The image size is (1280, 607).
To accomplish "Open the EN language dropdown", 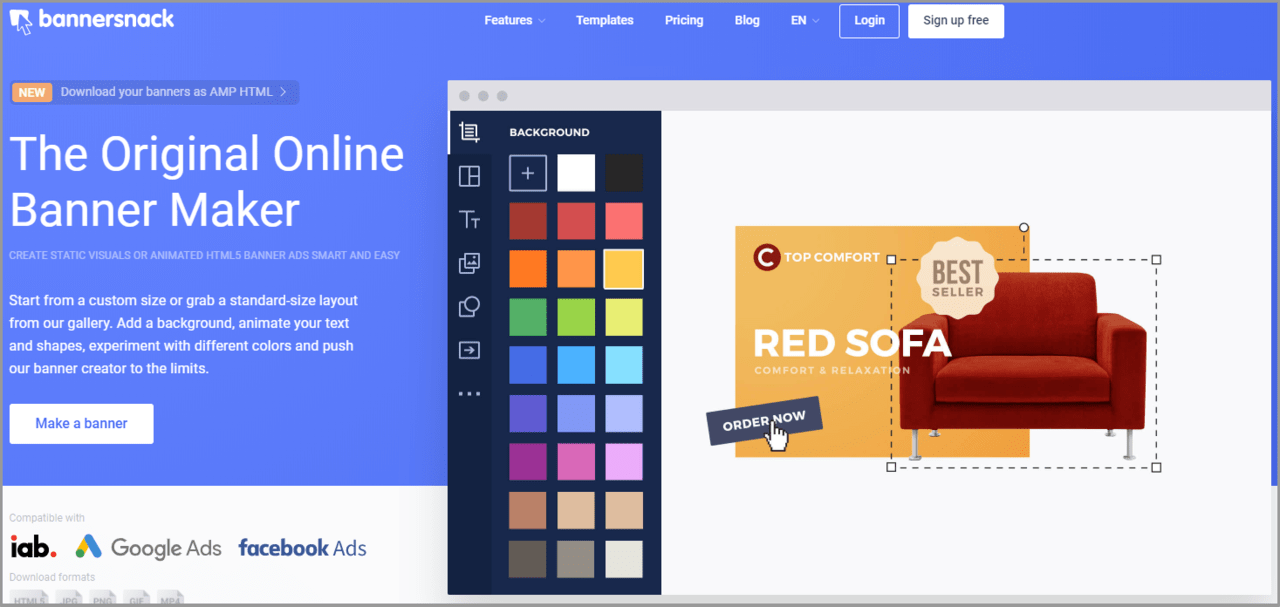I will (805, 20).
